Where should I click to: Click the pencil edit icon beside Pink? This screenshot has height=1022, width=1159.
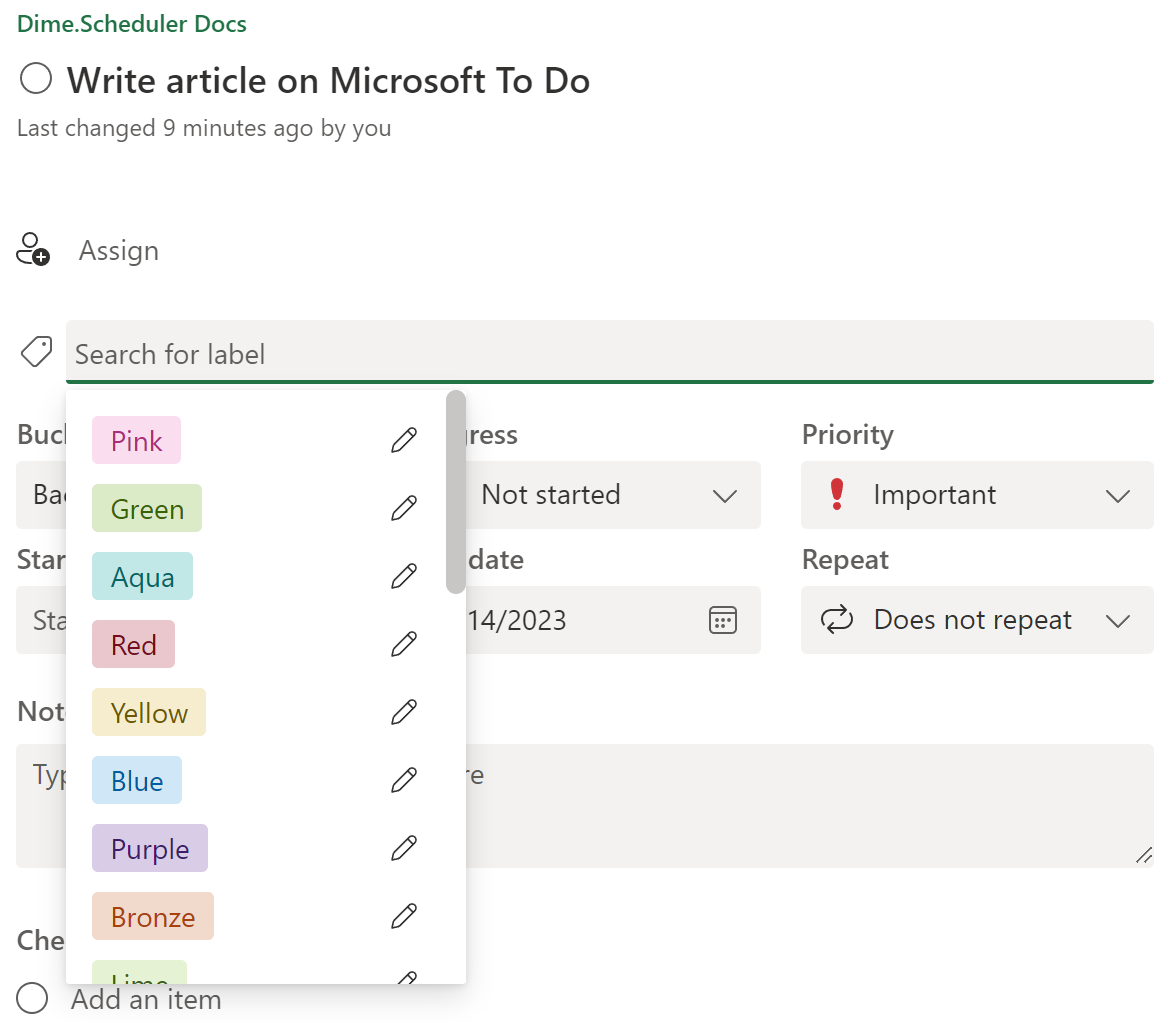click(x=403, y=440)
